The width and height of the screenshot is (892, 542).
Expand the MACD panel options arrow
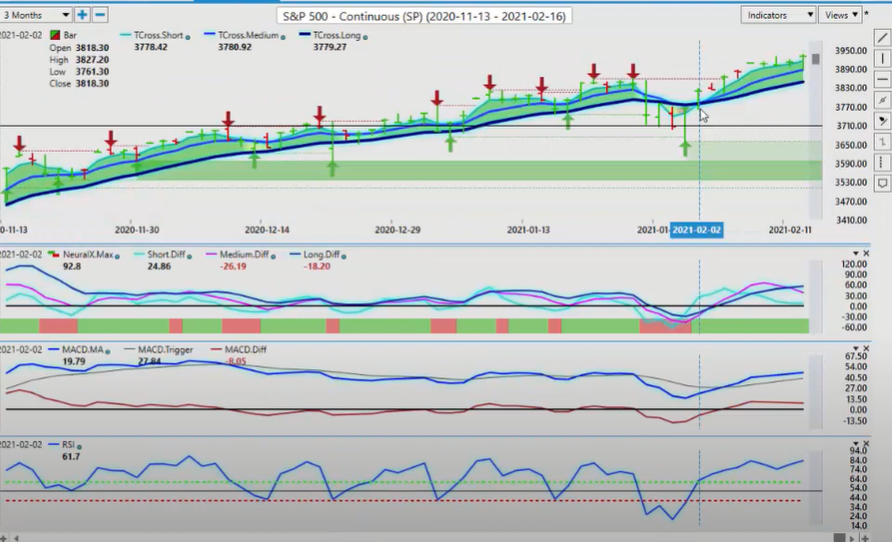[856, 348]
